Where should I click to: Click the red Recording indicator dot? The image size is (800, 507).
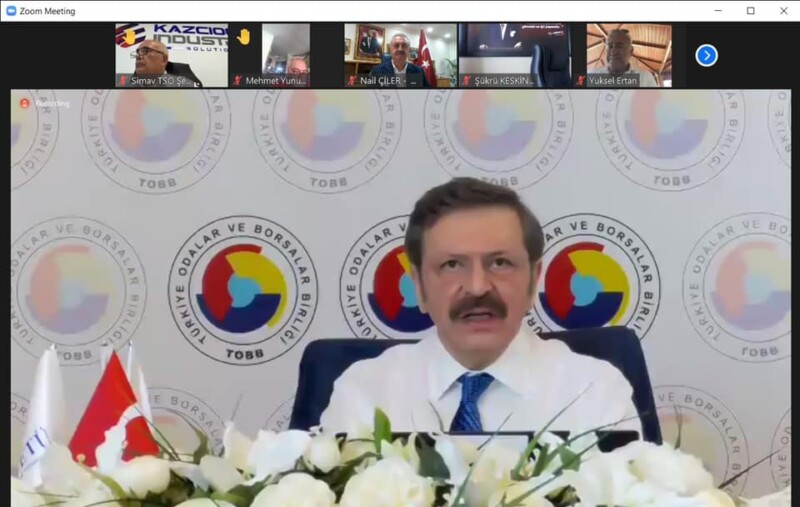(24, 104)
